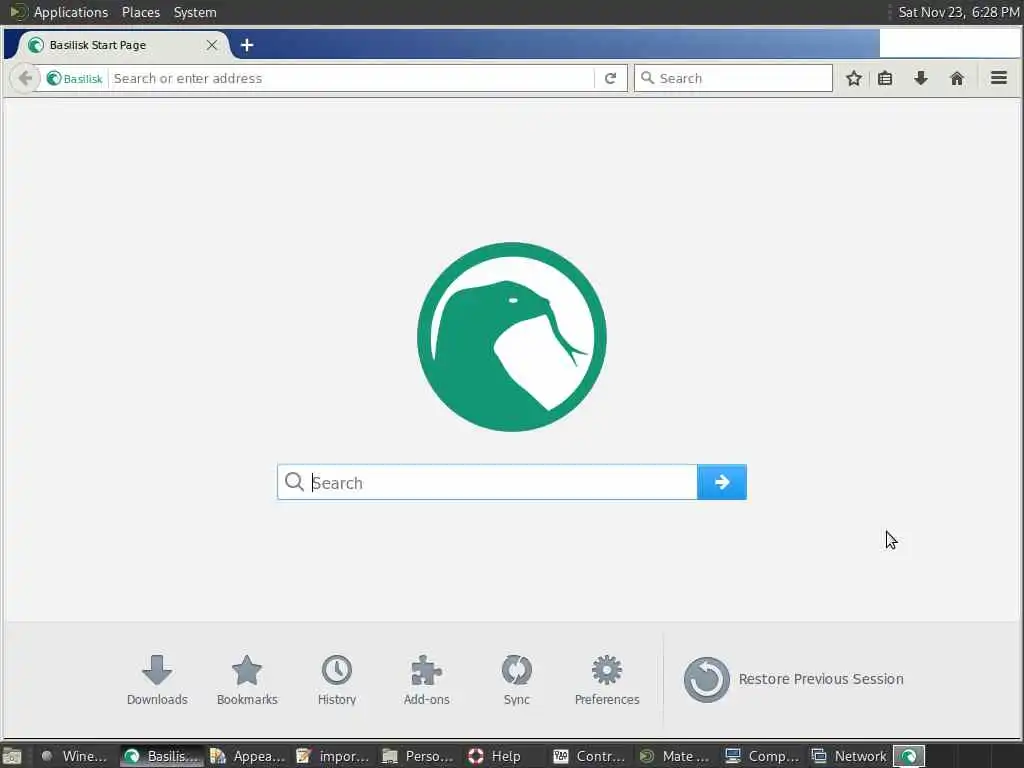Switch to the Help taskbar window
1024x768 pixels.
(504, 756)
